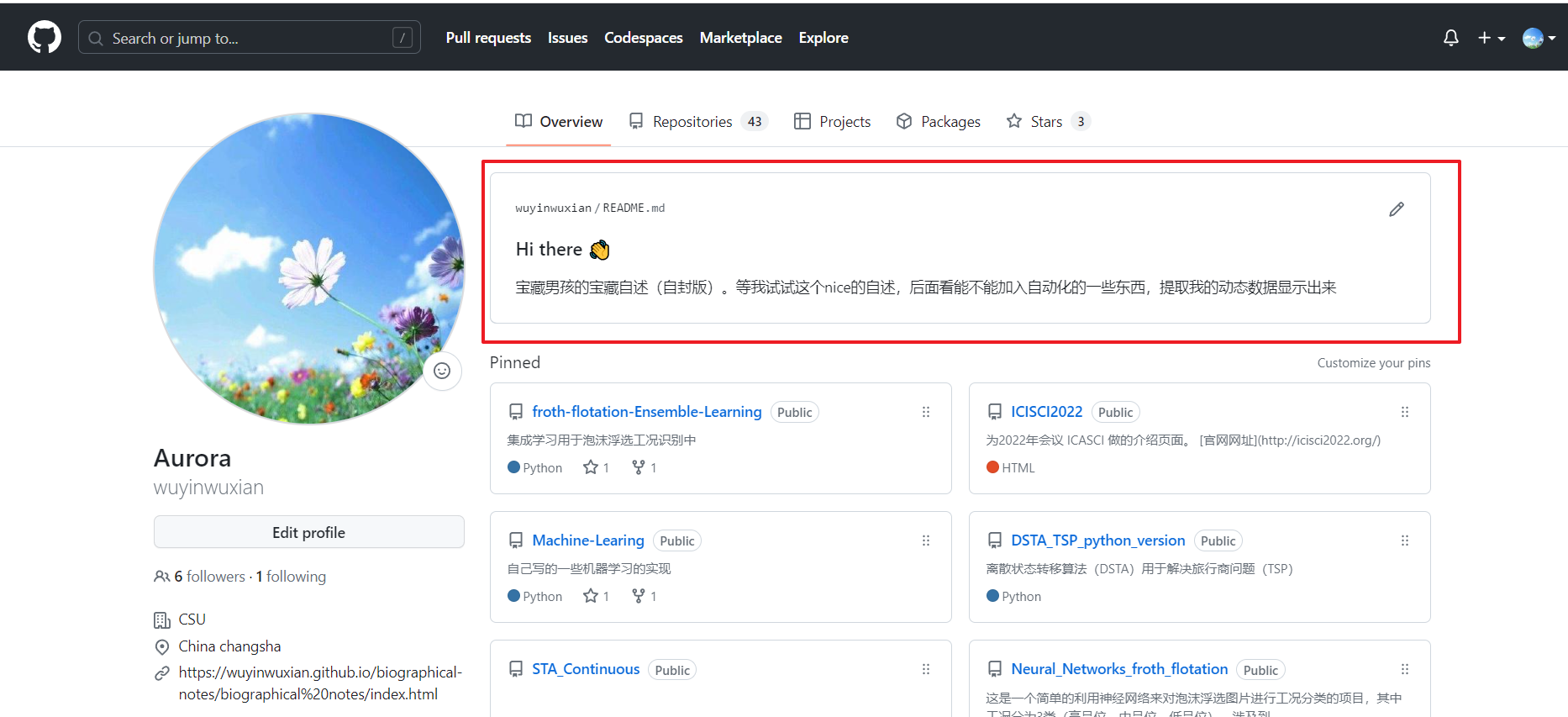Switch to the Stars tab
The width and height of the screenshot is (1568, 717).
click(1048, 122)
